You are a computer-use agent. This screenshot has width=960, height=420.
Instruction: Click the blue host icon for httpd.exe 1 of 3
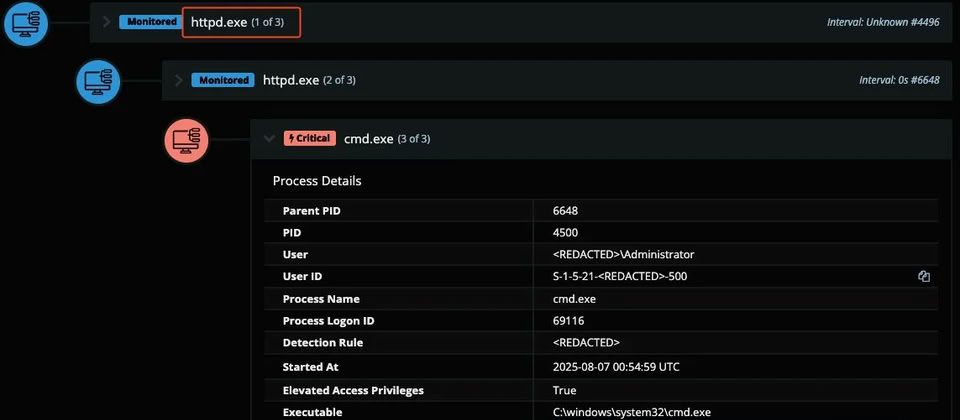(x=25, y=23)
